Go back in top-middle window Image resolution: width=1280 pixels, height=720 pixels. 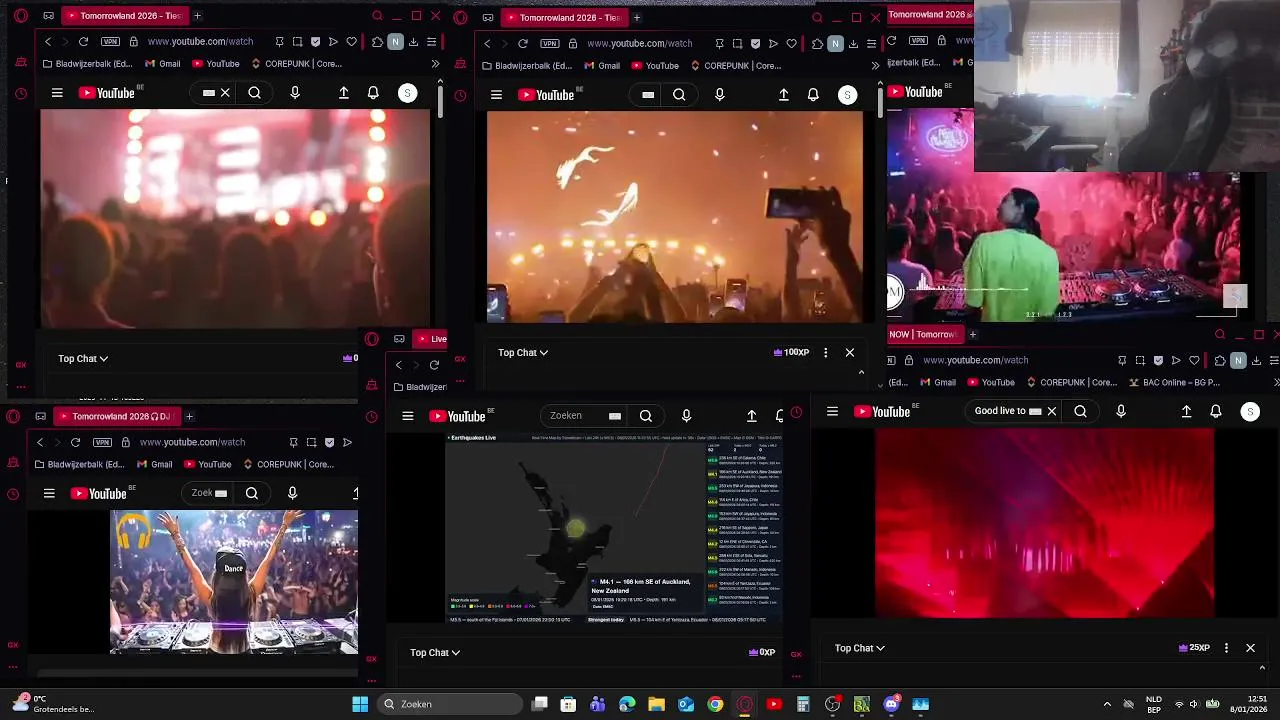(x=487, y=44)
